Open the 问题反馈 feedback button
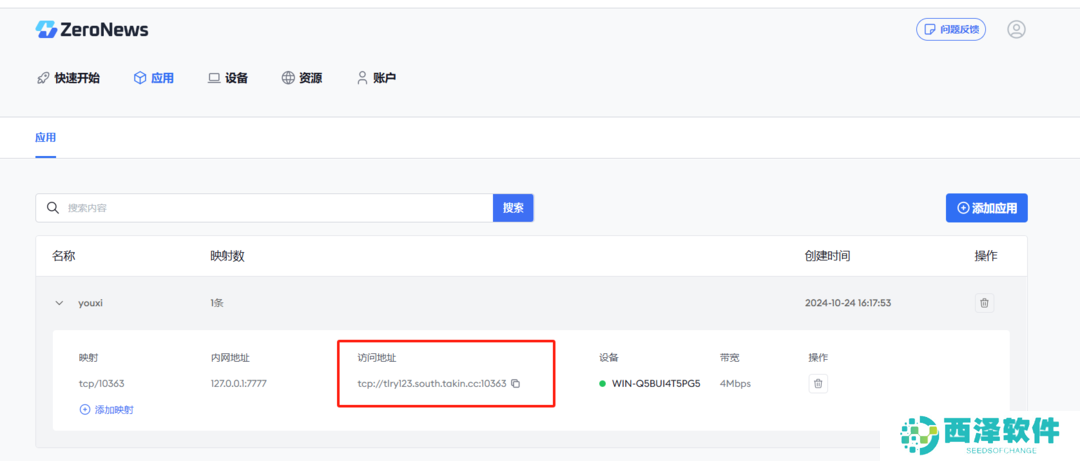Viewport: 1080px width, 461px height. click(951, 29)
